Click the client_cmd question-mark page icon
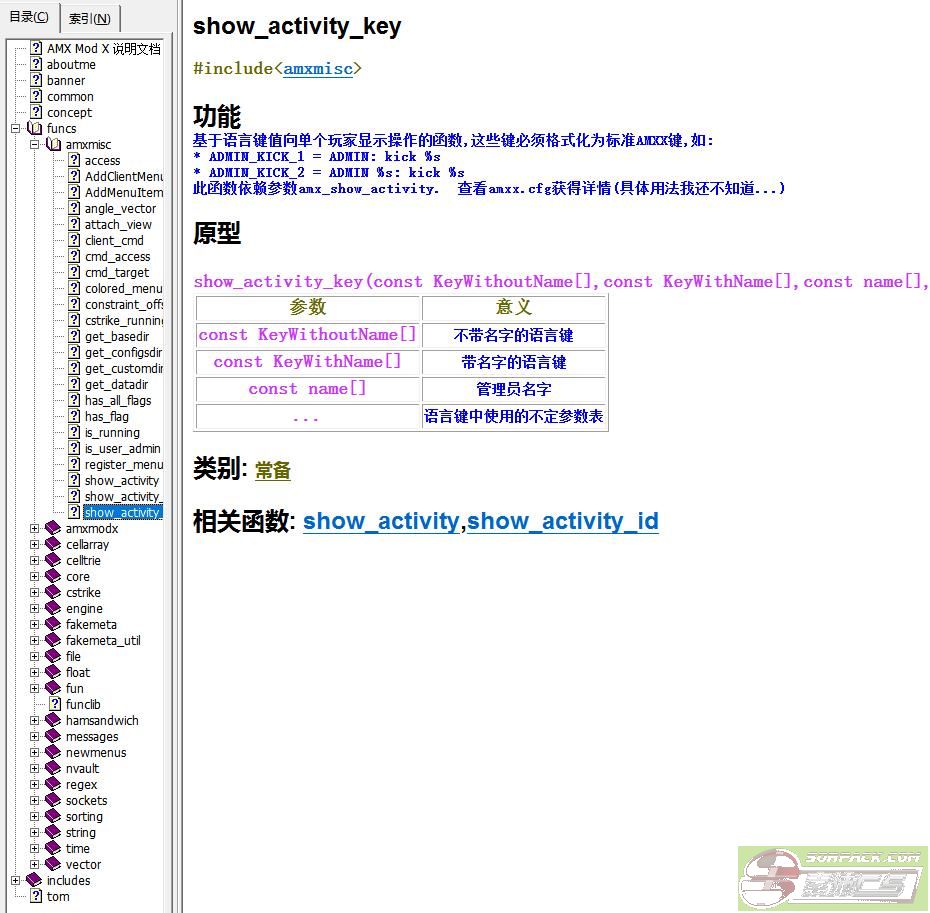This screenshot has width=930, height=913. coord(73,240)
